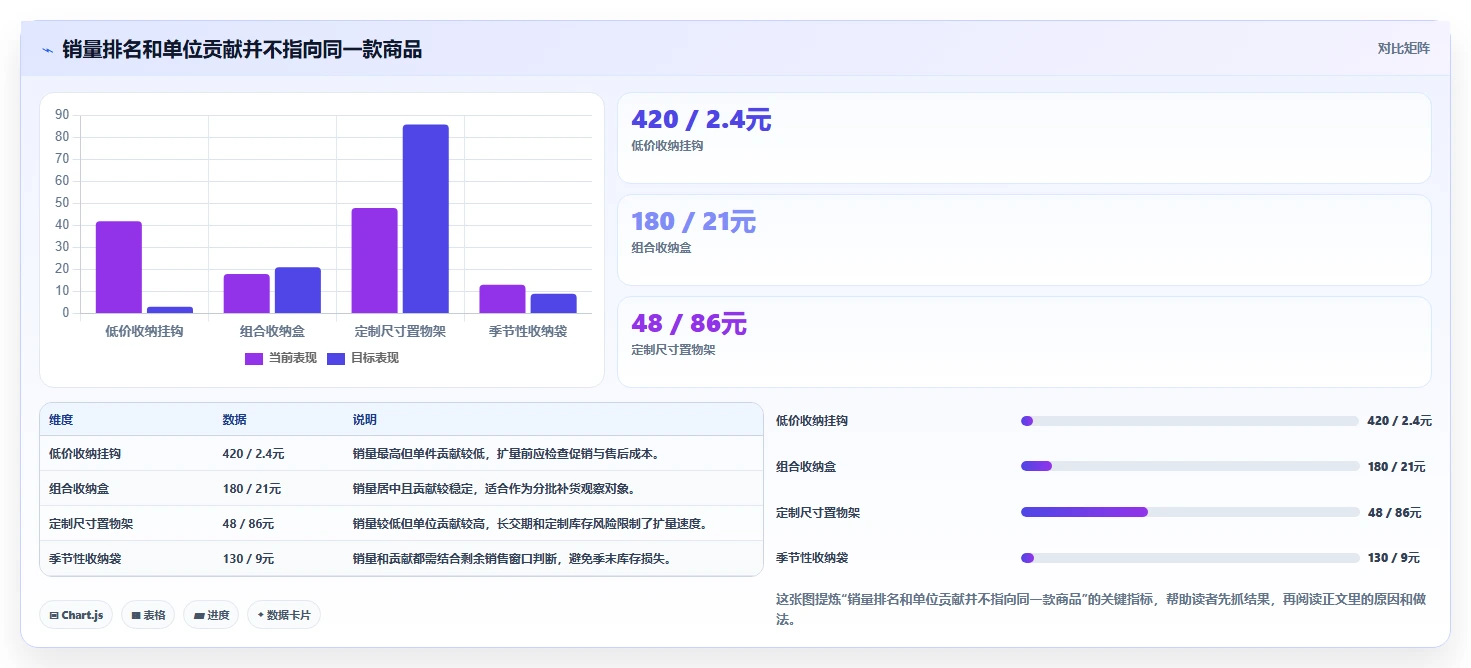Click the description starting 销量和贡献都需结合
This screenshot has width=1471, height=668.
pyautogui.click(x=512, y=559)
